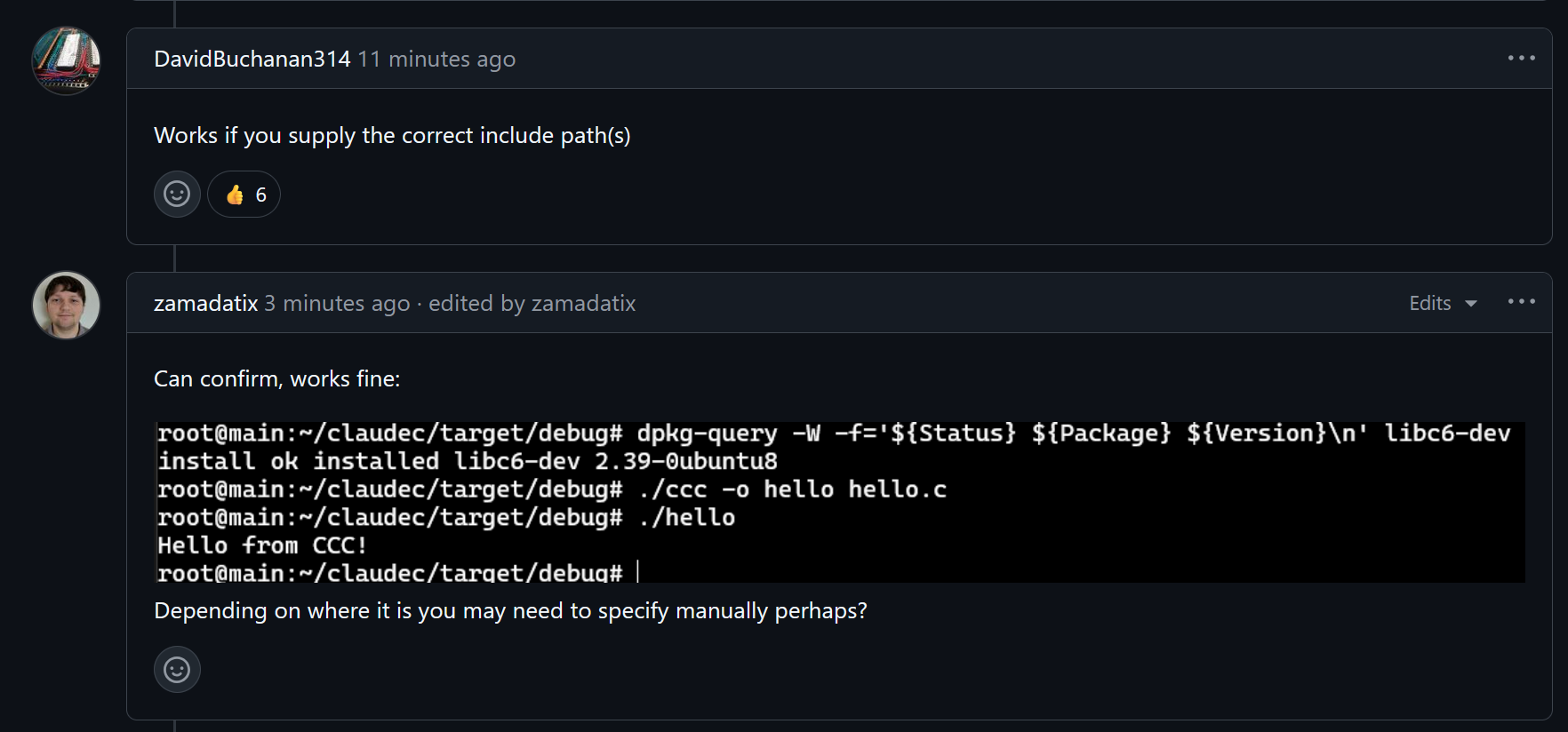Open the DavidBuchanan314 username link
Viewport: 1568px width, 732px height.
[252, 59]
